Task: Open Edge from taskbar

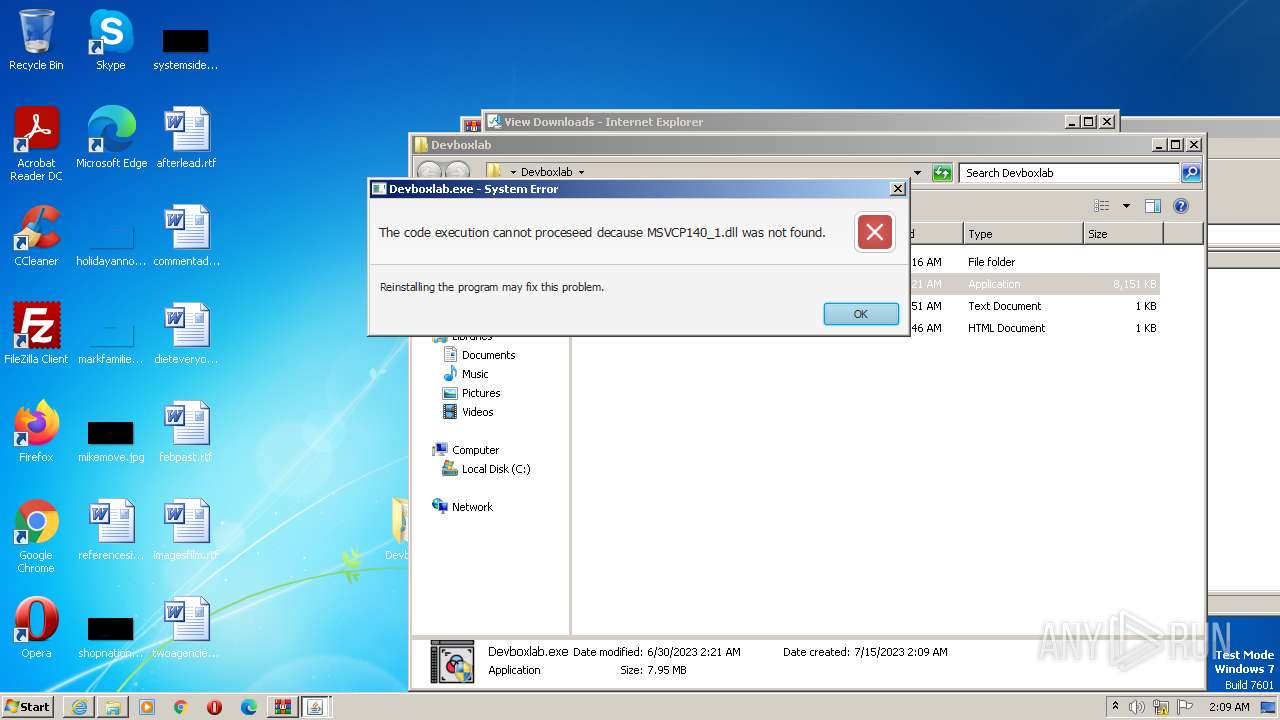Action: pyautogui.click(x=249, y=707)
